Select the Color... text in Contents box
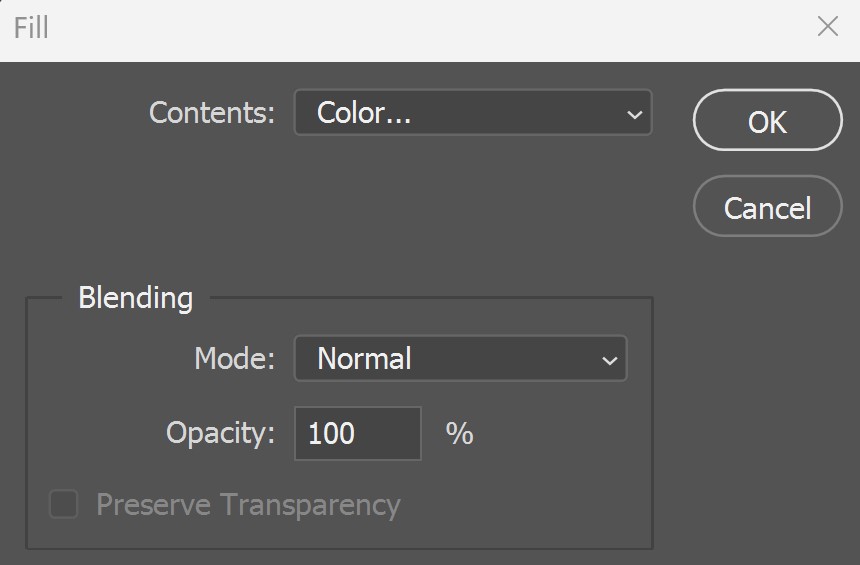Image resolution: width=860 pixels, height=565 pixels. (364, 112)
